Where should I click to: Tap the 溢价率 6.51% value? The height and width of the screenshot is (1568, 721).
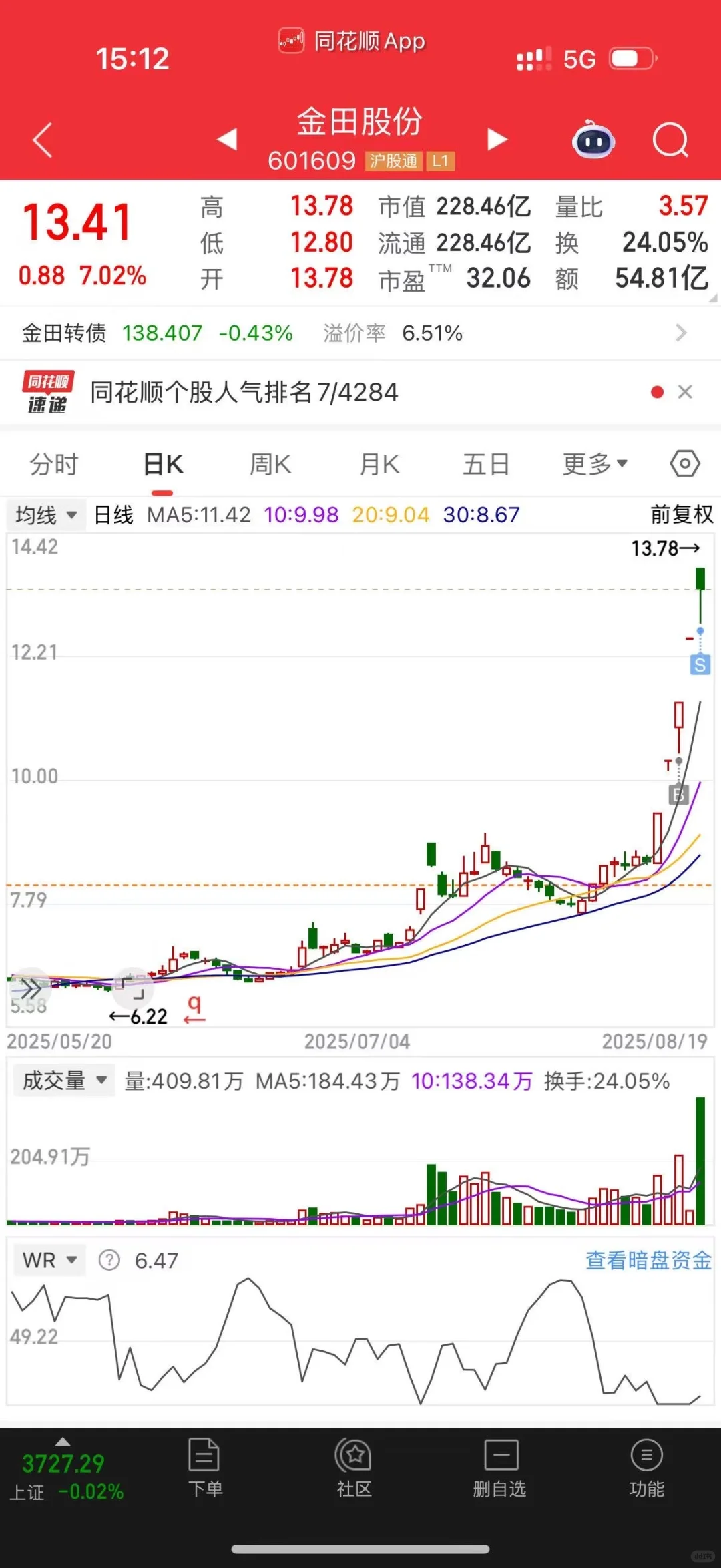(x=432, y=333)
